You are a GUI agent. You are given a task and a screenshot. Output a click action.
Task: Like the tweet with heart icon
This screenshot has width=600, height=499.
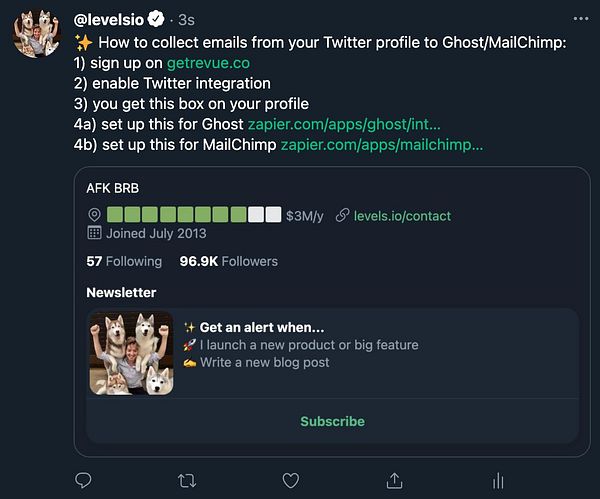291,481
